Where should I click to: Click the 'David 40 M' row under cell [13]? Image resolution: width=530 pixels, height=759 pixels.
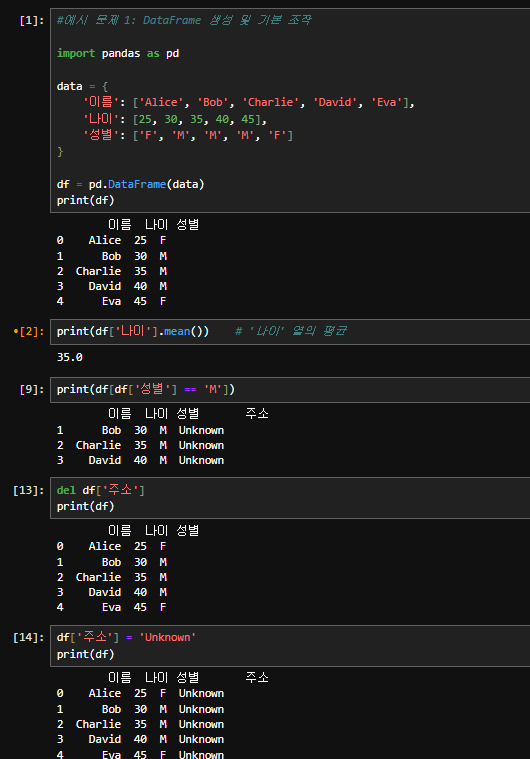point(112,592)
